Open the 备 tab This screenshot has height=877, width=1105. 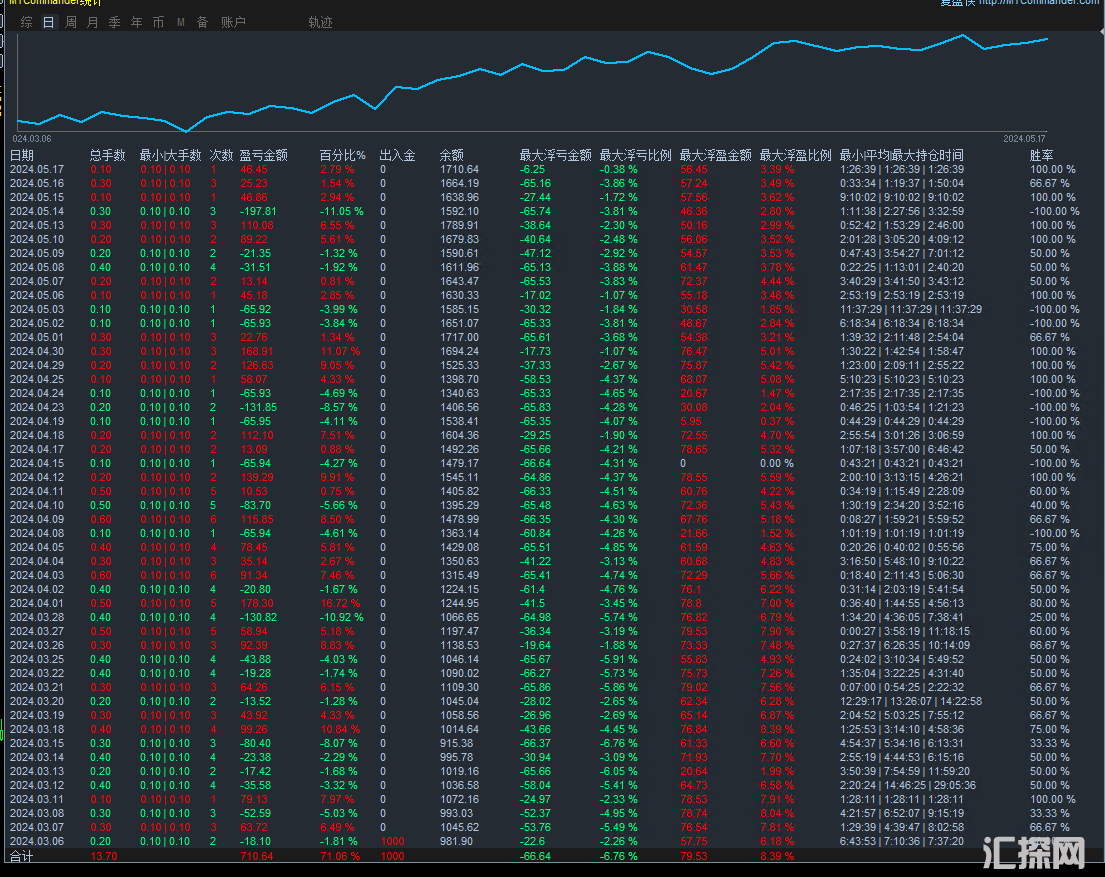tap(203, 22)
